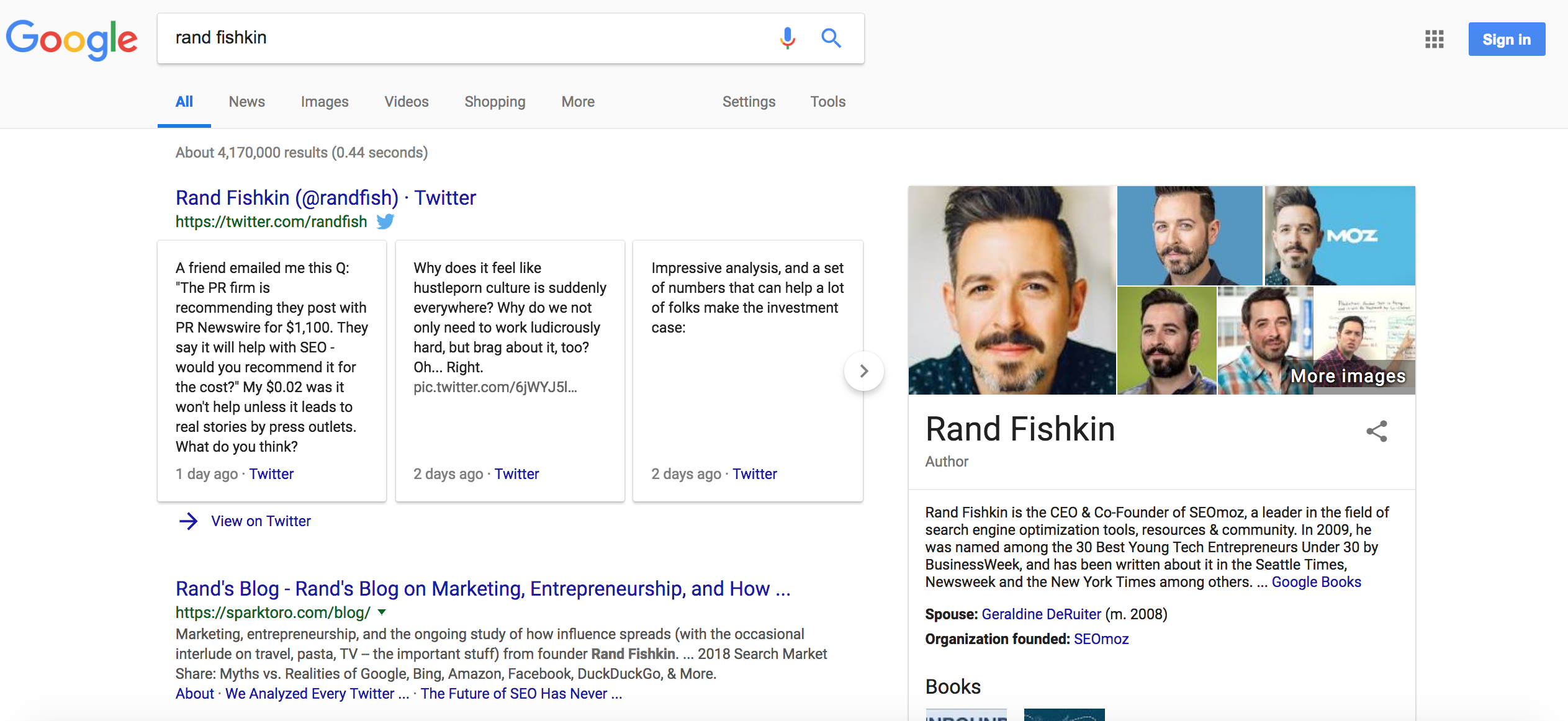Click the arrow icon next to View on Twitter
The height and width of the screenshot is (721, 1568).
(188, 521)
